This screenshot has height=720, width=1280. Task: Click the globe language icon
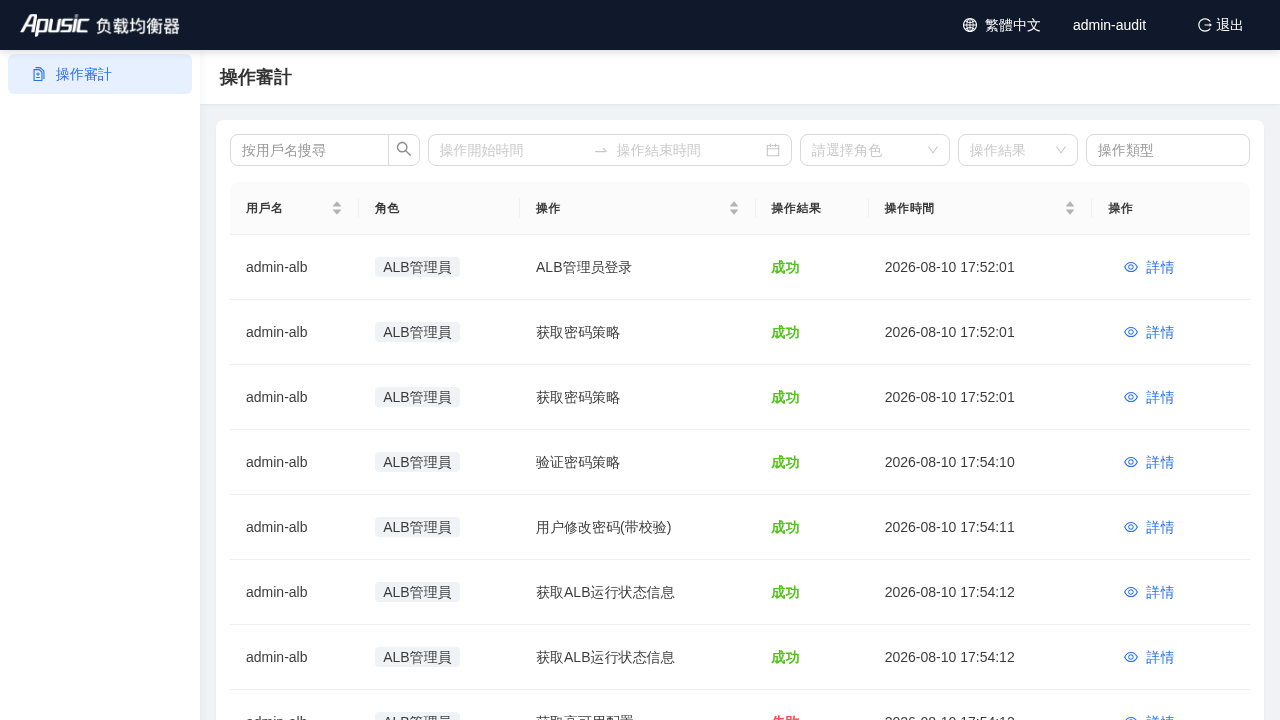tap(970, 25)
